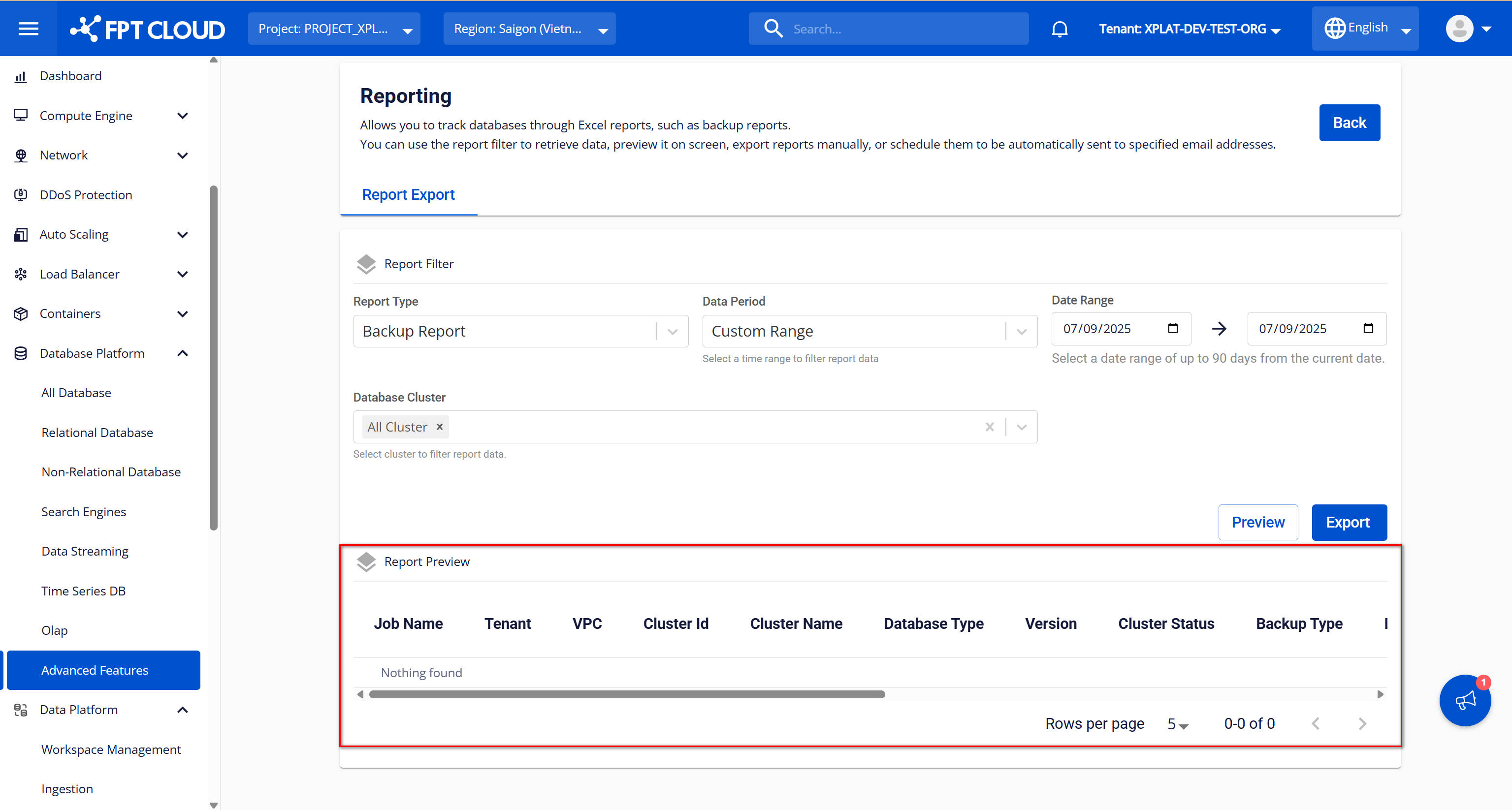
Task: Click the Dashboard chart icon
Action: [x=21, y=76]
